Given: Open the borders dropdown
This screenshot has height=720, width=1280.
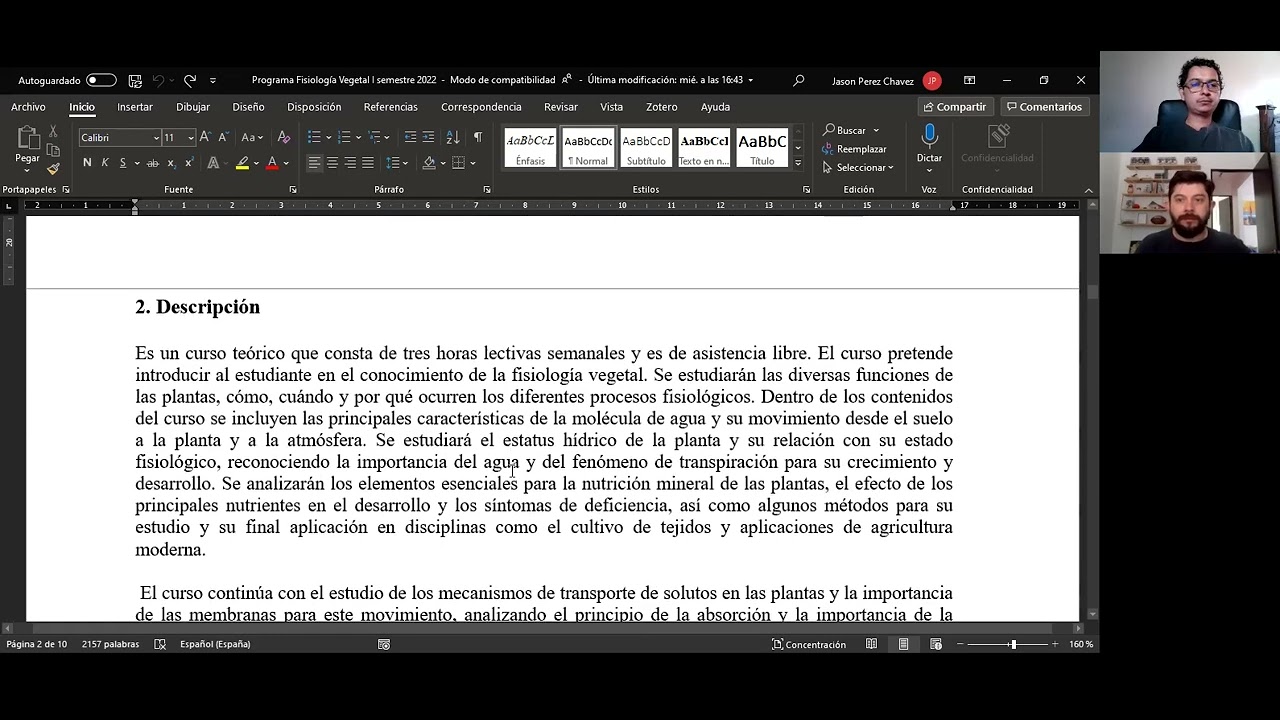Looking at the screenshot, I should click(x=472, y=163).
